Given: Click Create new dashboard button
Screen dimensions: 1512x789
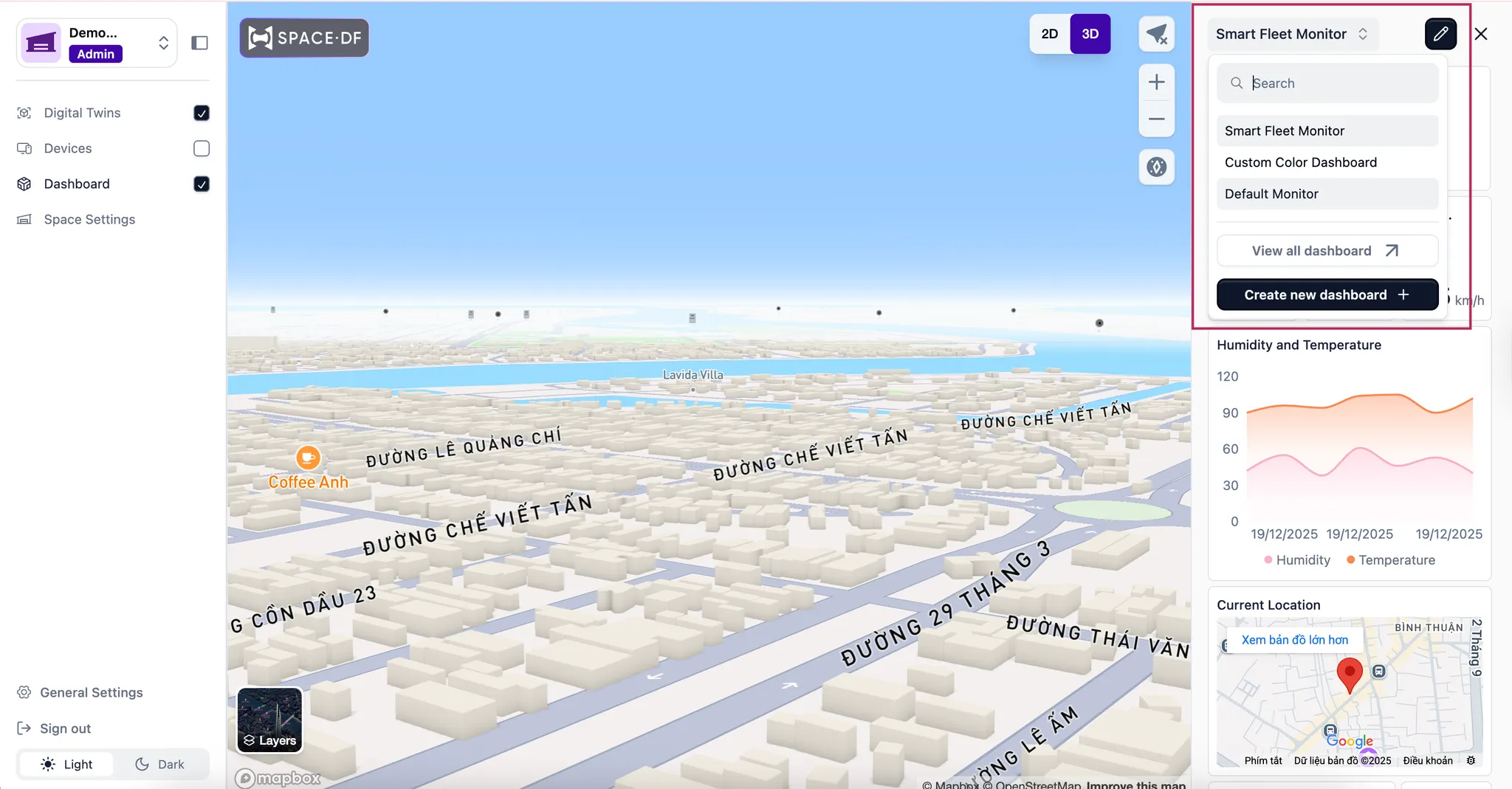Looking at the screenshot, I should tap(1327, 294).
